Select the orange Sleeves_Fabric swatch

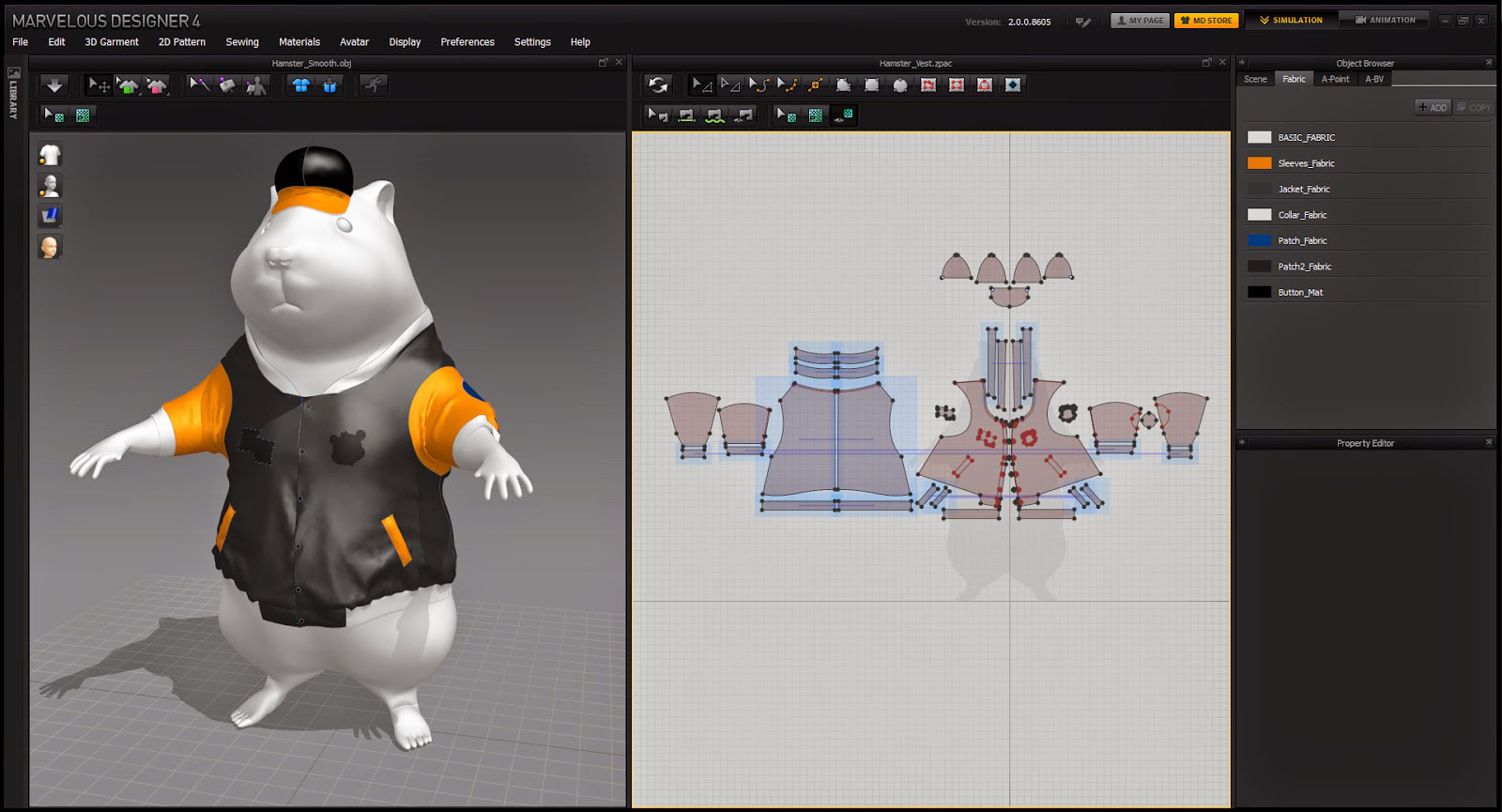tap(1259, 163)
